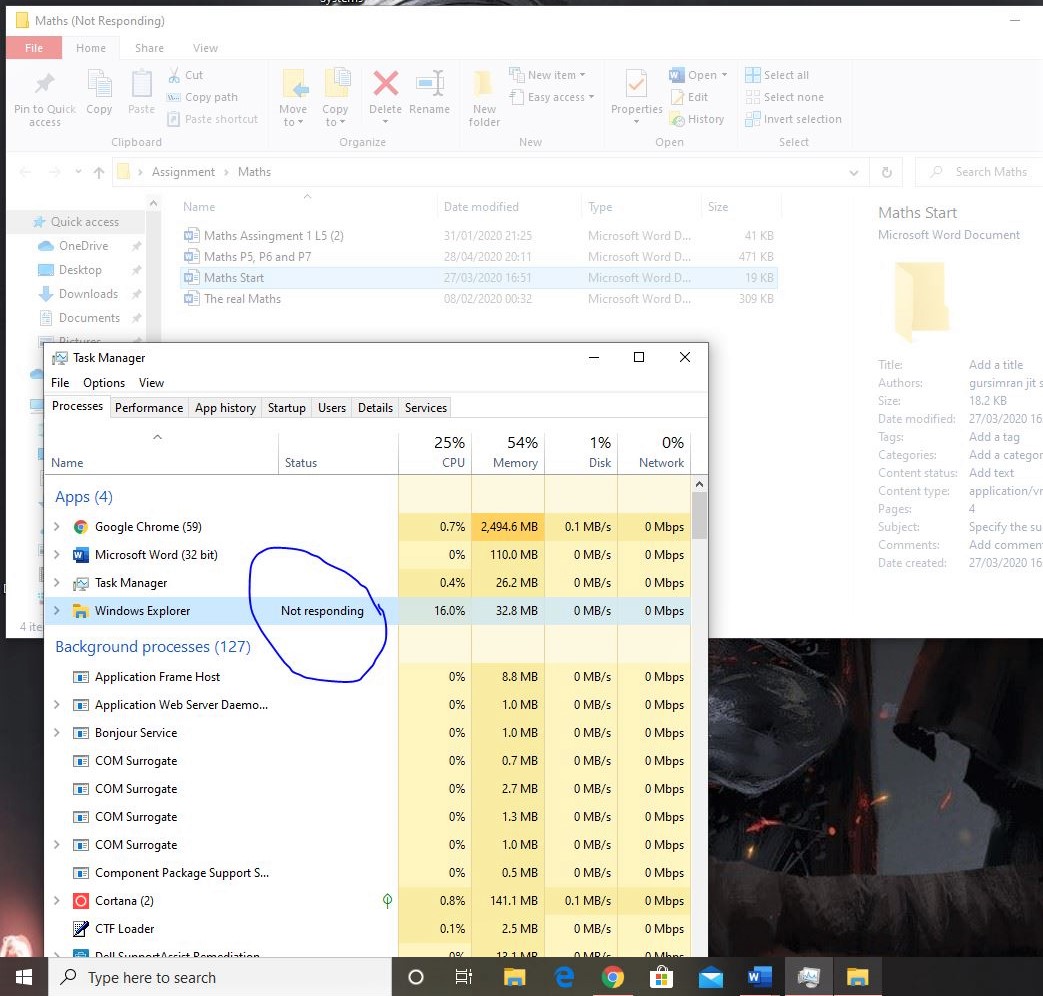1043x996 pixels.
Task: Click the Paste icon in ribbon
Action: point(141,84)
